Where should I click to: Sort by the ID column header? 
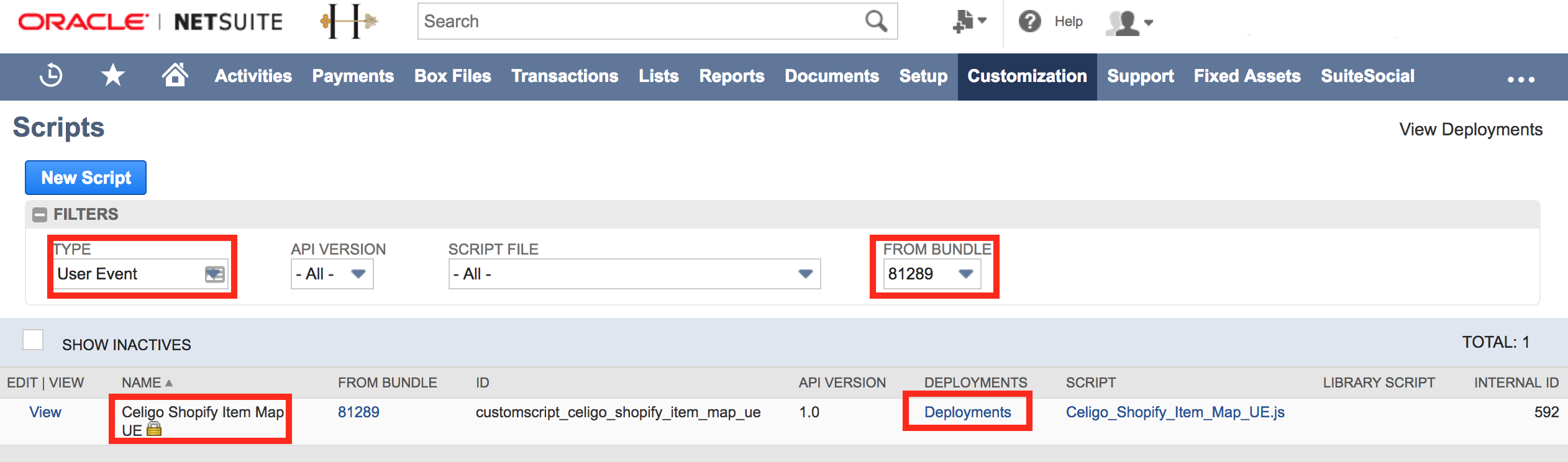[x=483, y=383]
